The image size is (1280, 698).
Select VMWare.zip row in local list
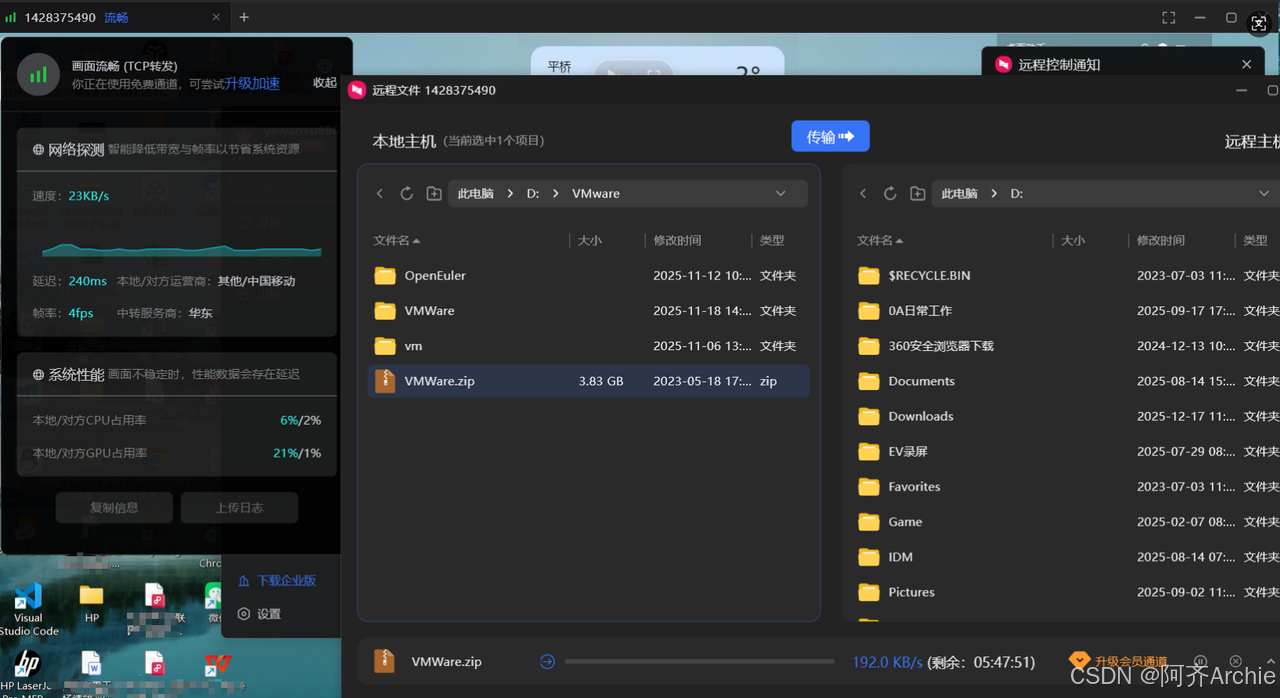pyautogui.click(x=588, y=381)
